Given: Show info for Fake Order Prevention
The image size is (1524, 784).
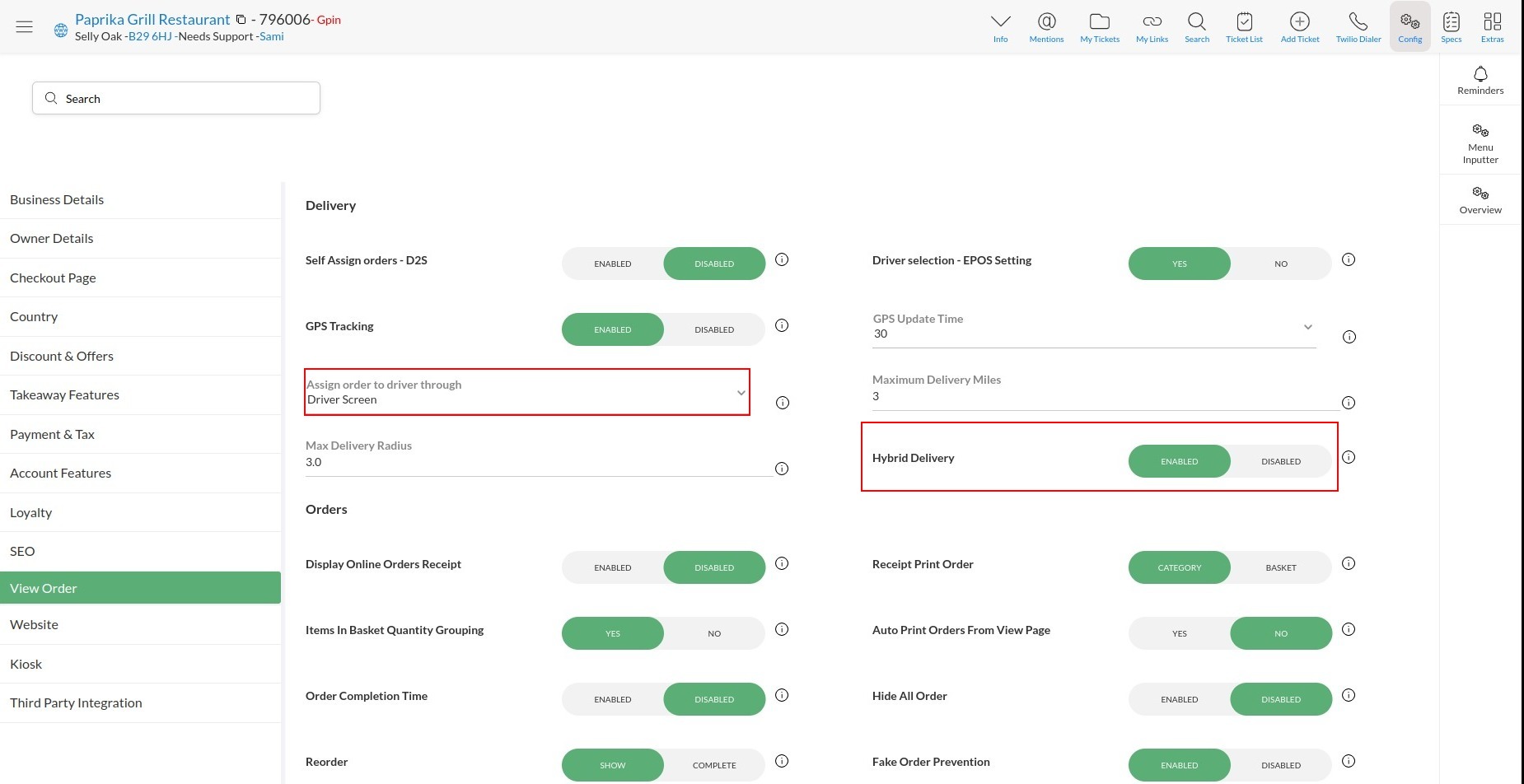Looking at the screenshot, I should [x=1349, y=761].
